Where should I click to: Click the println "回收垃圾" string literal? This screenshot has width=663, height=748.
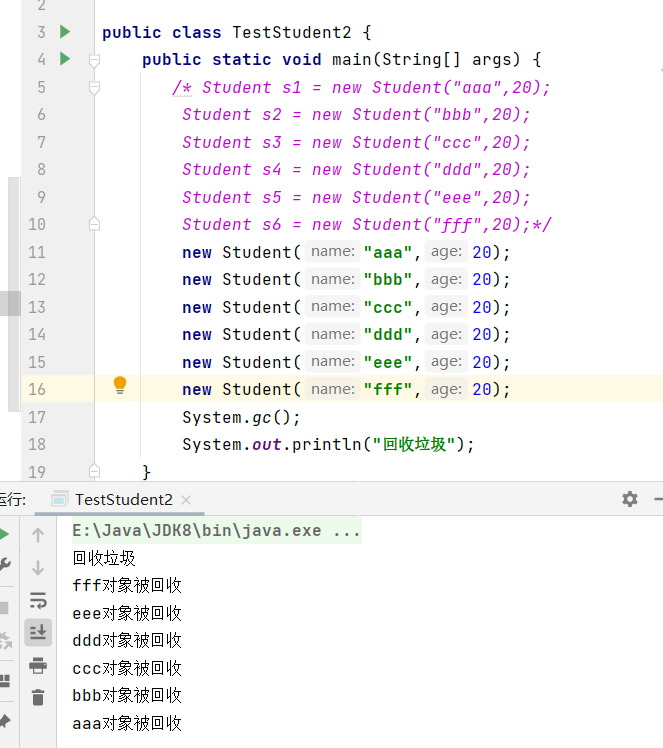pos(414,445)
